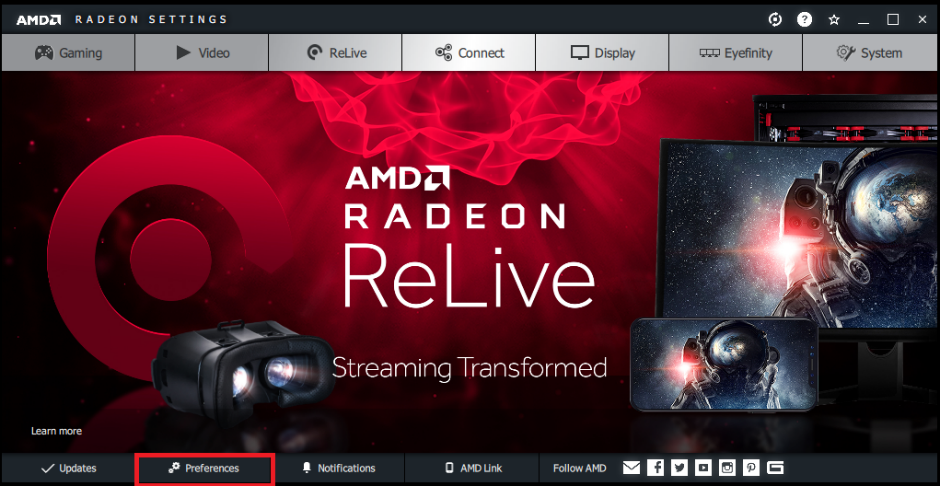Go to the Display tab
This screenshot has height=486, width=940.
pos(602,53)
